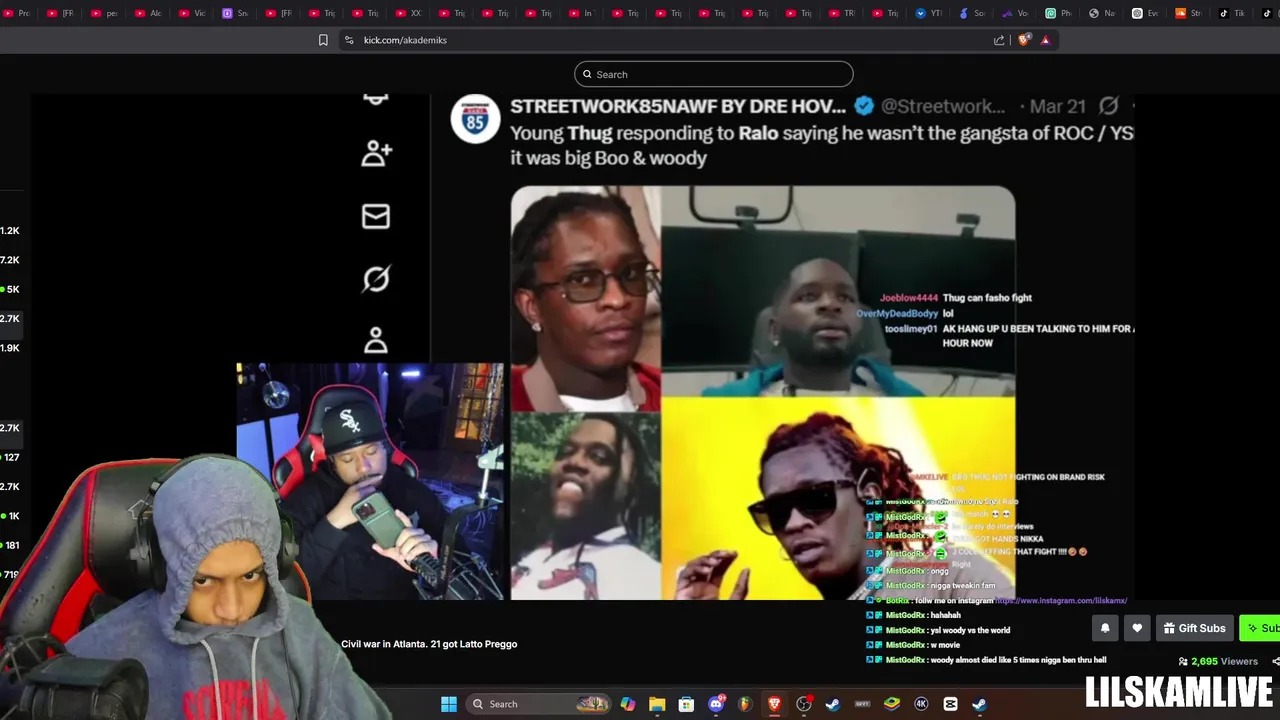Viewport: 1280px width, 720px height.
Task: Open the Instagram link in chat
Action: click(1061, 601)
